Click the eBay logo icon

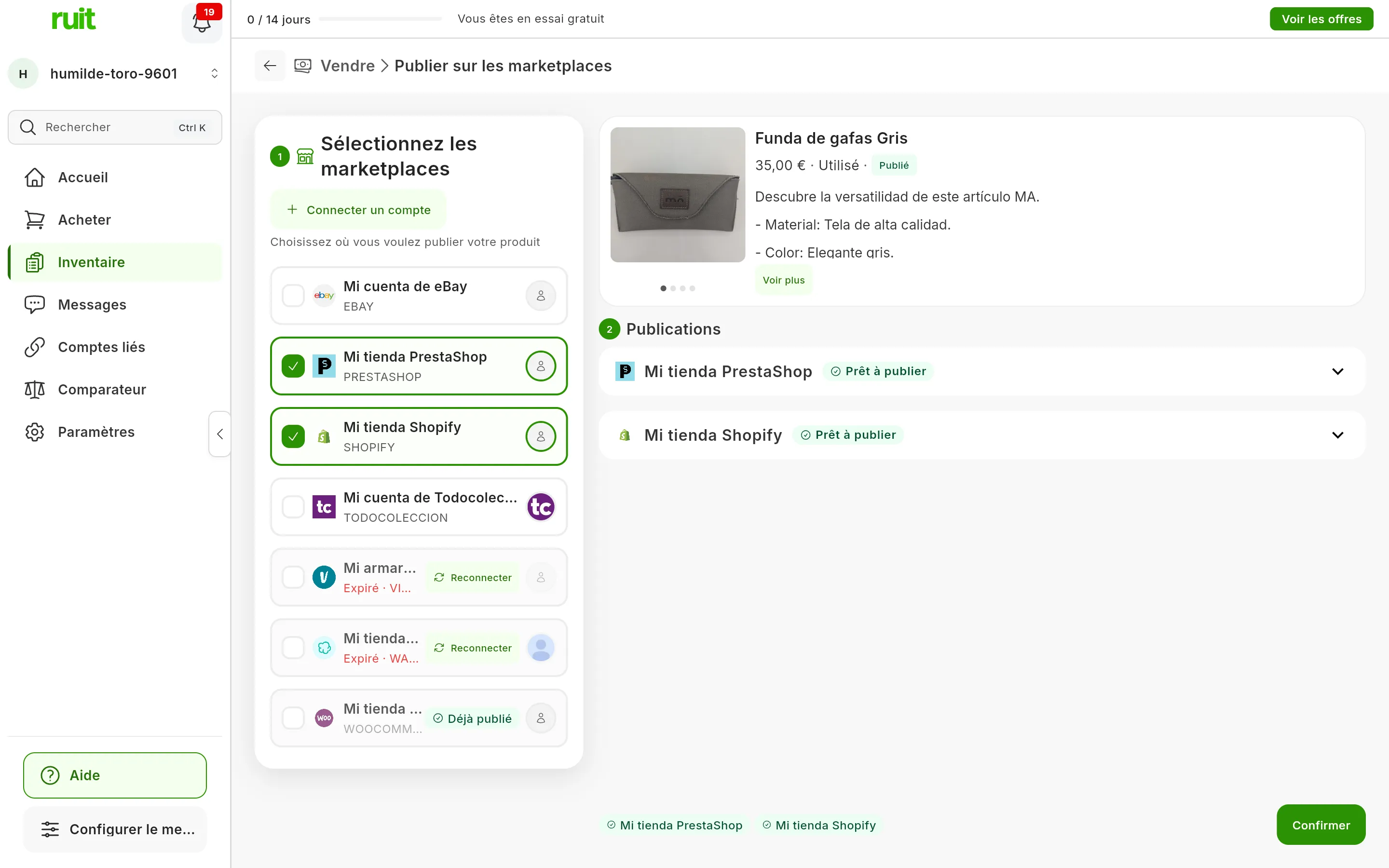(x=324, y=296)
